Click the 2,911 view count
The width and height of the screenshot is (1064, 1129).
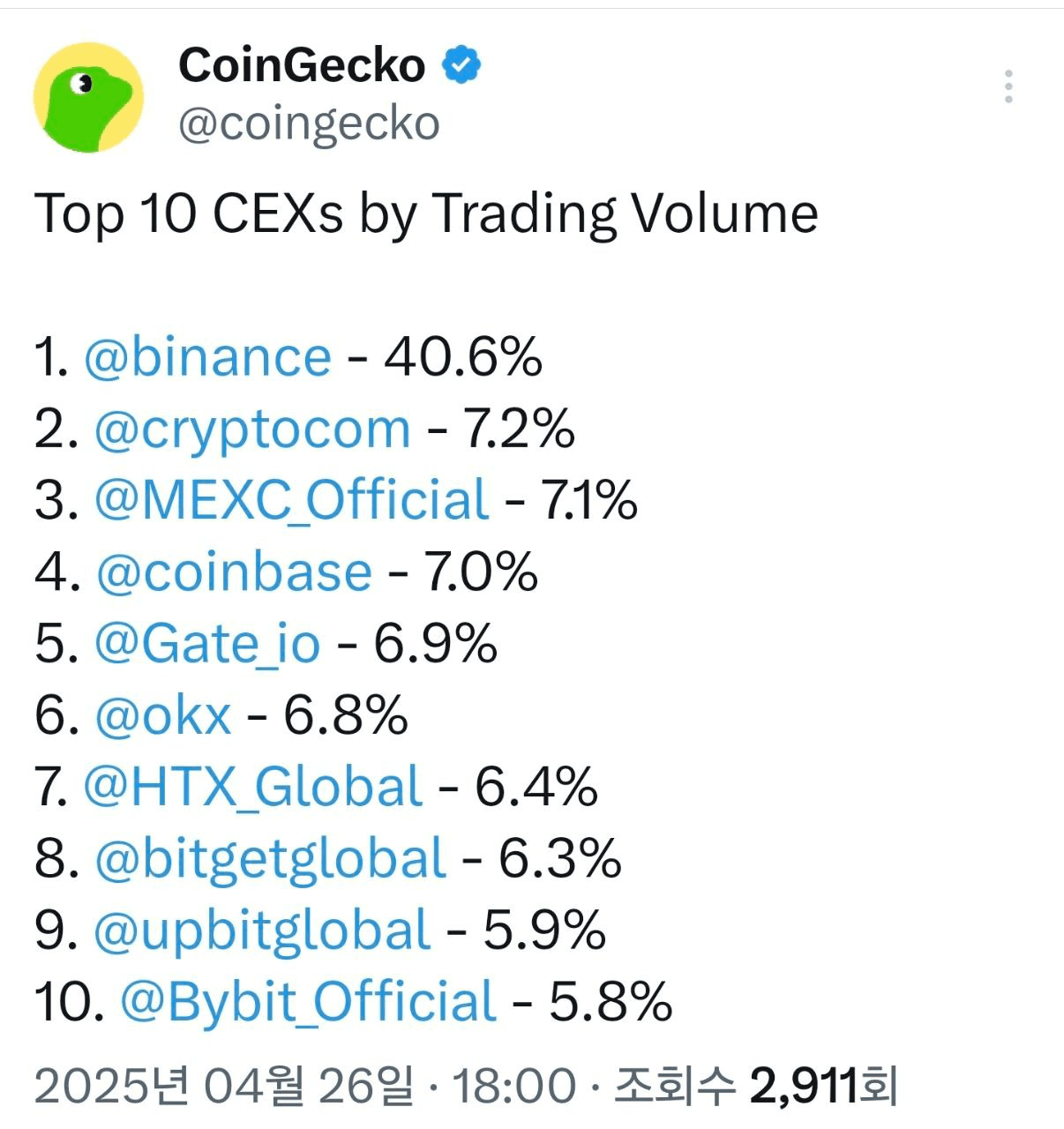click(x=803, y=1085)
